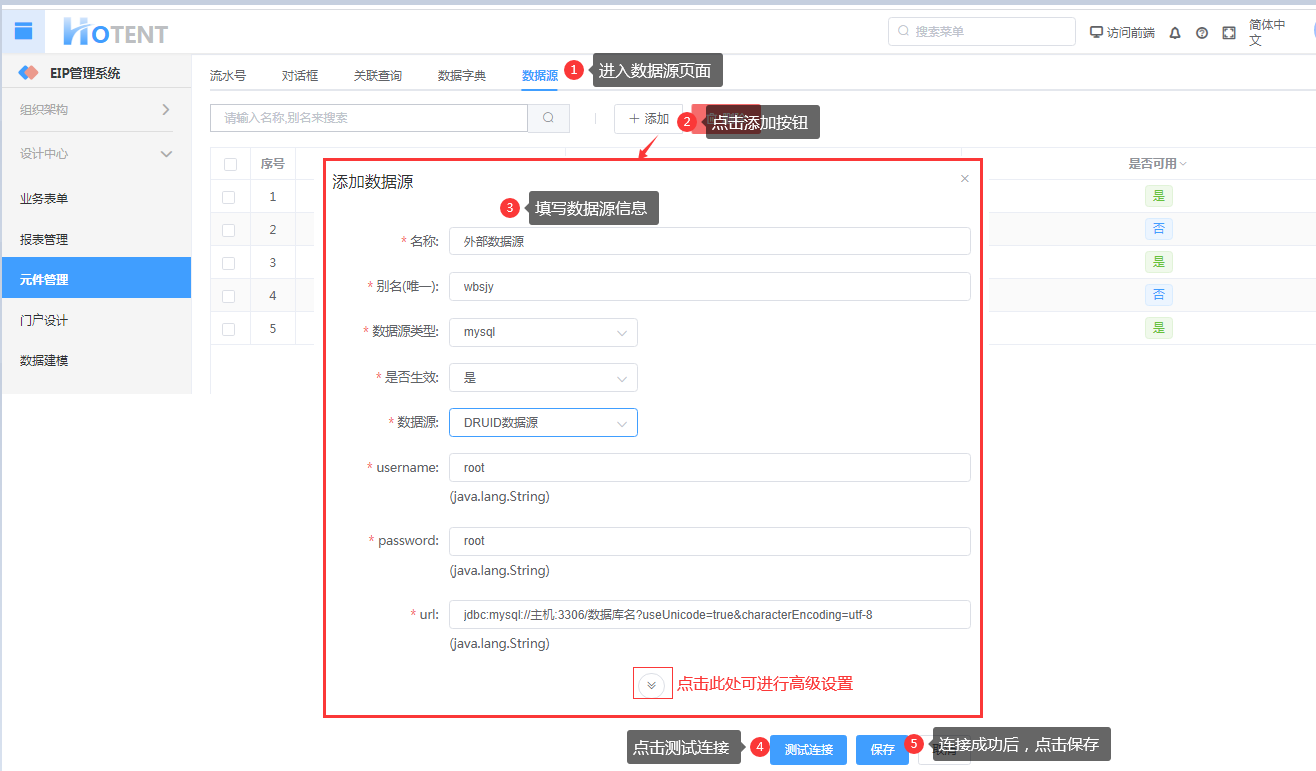This screenshot has width=1316, height=771.
Task: Open 门户设计 in the sidebar
Action: pyautogui.click(x=96, y=320)
